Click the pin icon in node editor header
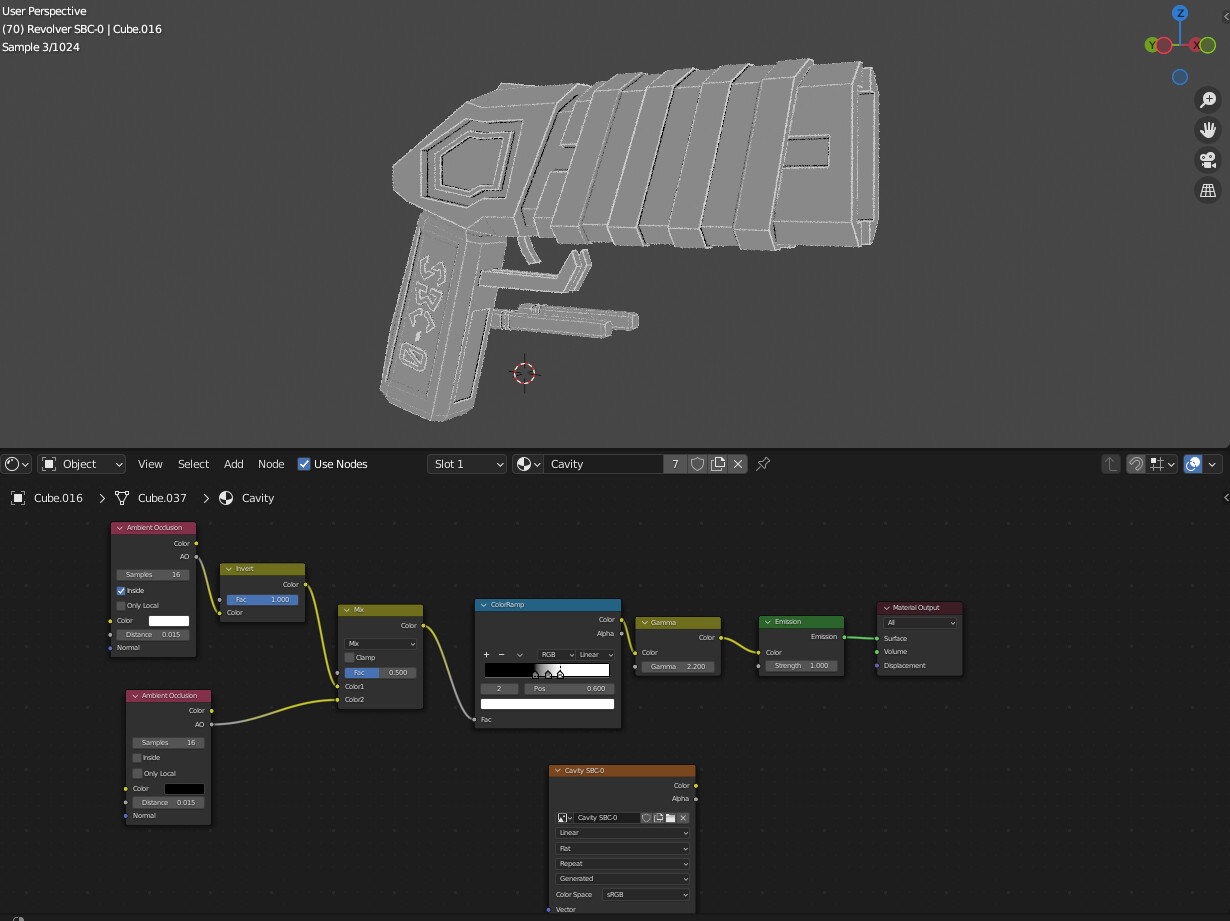Image resolution: width=1230 pixels, height=921 pixels. click(763, 464)
